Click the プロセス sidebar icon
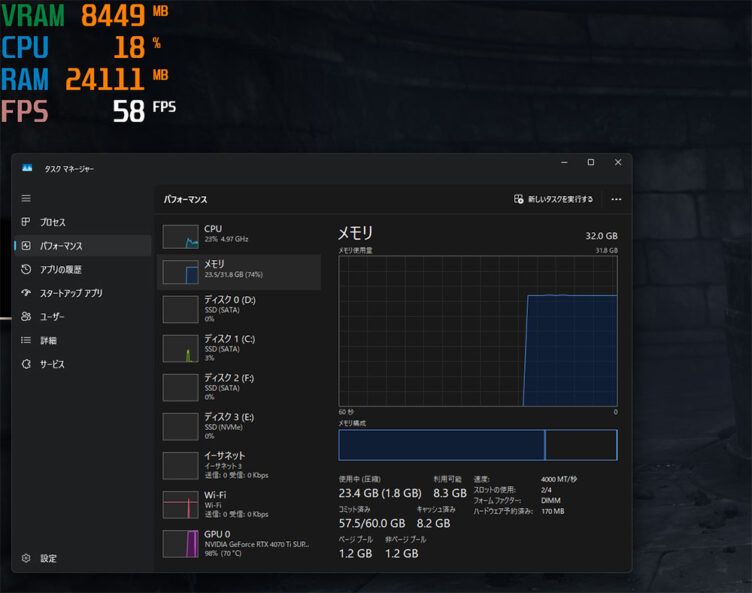Viewport: 752px width, 593px height. click(x=26, y=222)
